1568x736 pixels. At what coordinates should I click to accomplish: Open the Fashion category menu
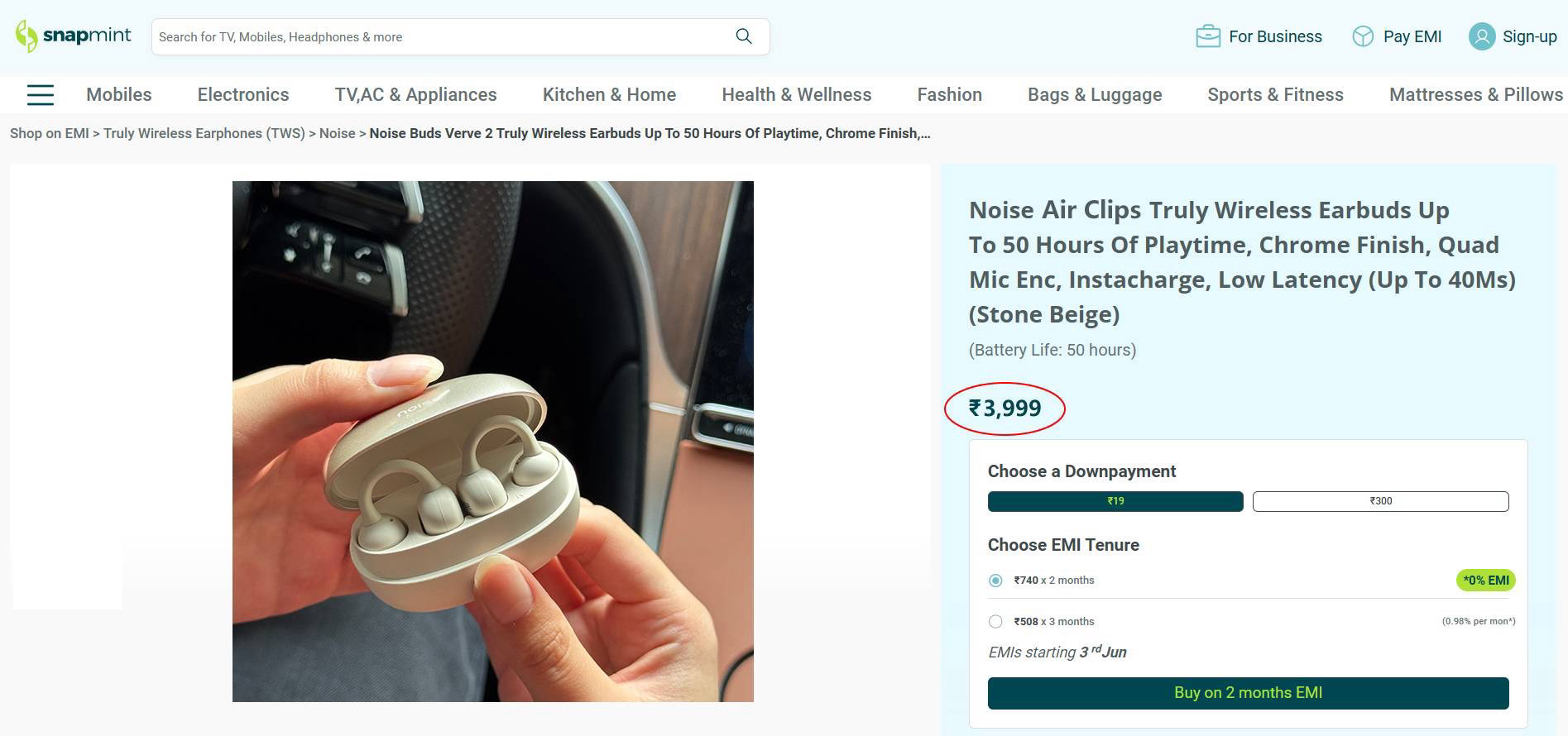pyautogui.click(x=949, y=95)
